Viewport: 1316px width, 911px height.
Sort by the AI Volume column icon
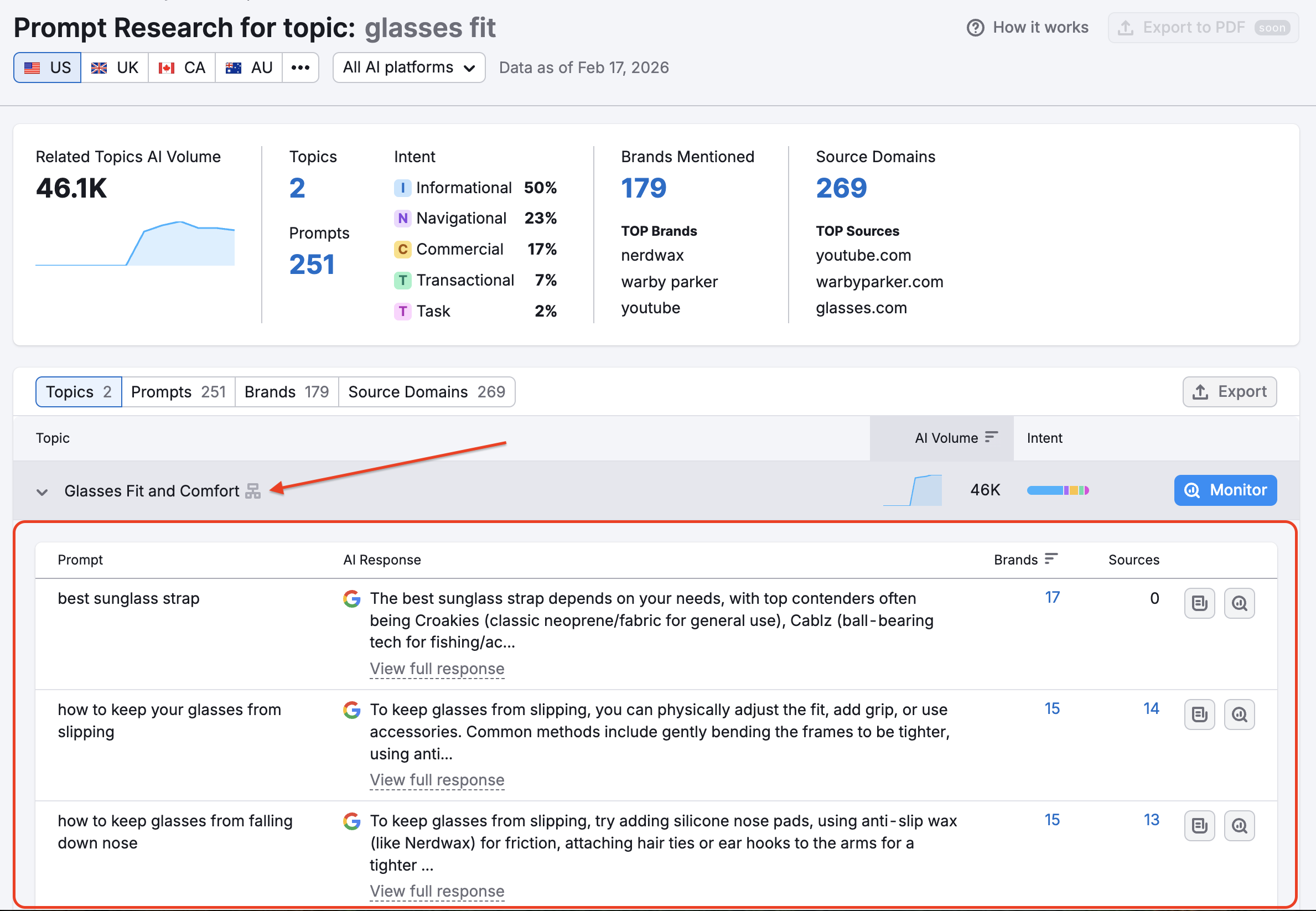[x=991, y=437]
